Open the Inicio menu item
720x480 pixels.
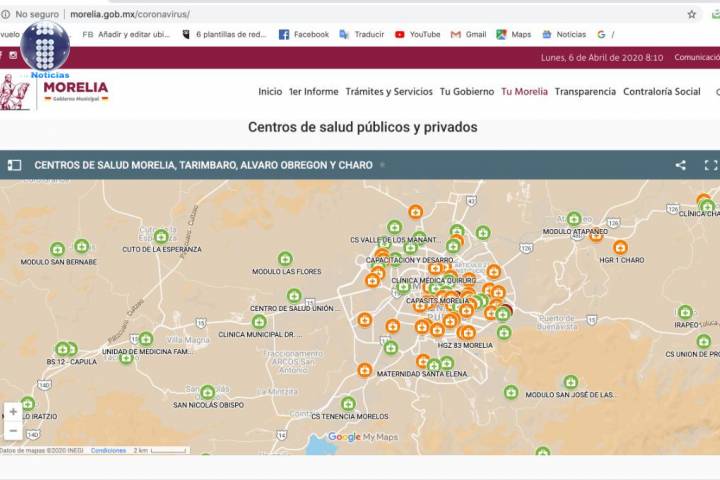click(270, 91)
